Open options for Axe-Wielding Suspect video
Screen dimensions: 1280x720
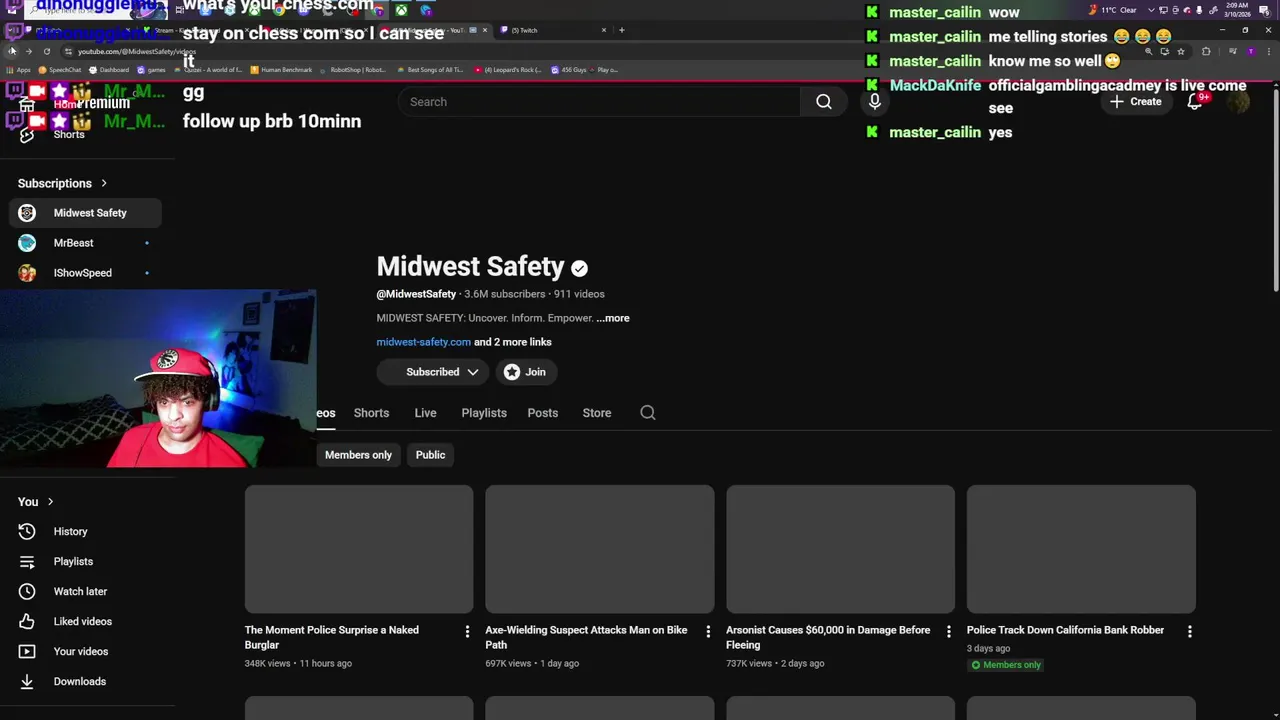708,631
